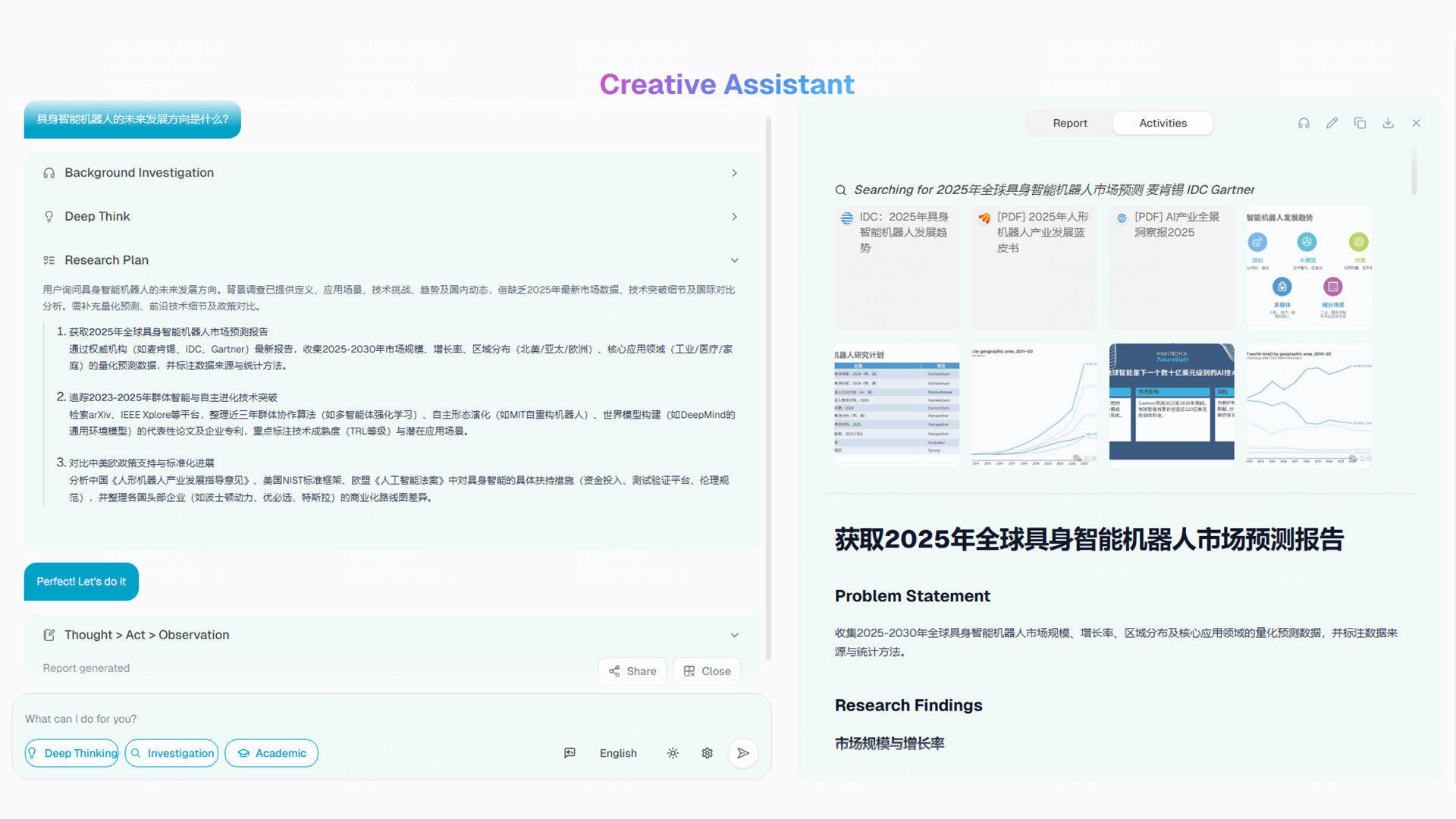1456x819 pixels.
Task: Toggle Deep Thinking mode
Action: (71, 753)
